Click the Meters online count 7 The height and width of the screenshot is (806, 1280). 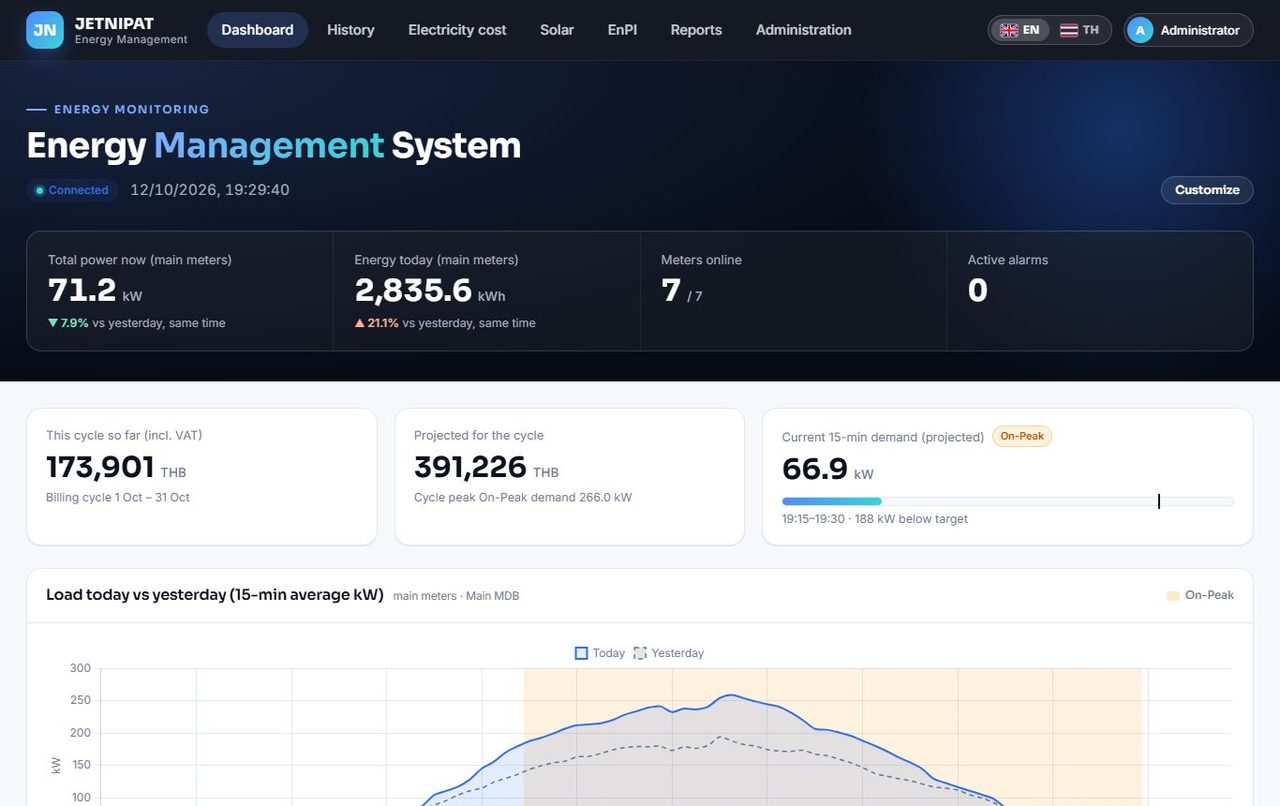coord(671,291)
